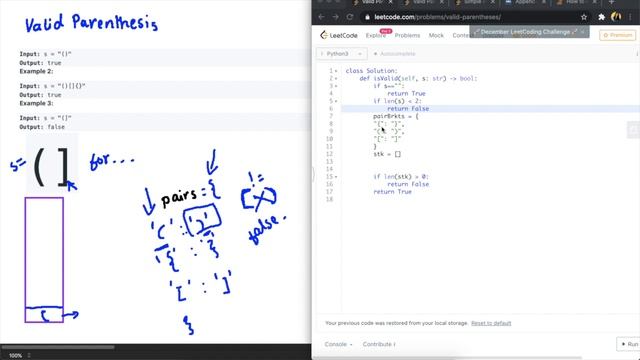Click 'Output: false' in Example 3

42,127
